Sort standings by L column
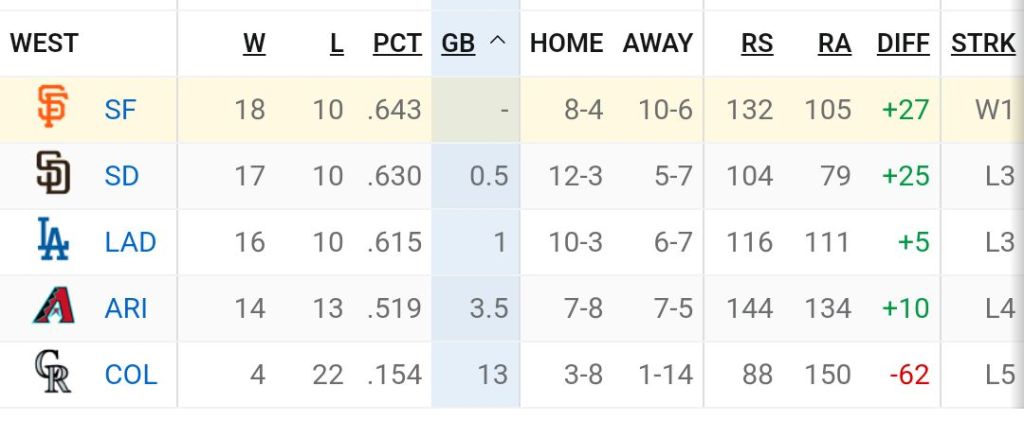The width and height of the screenshot is (1024, 421). [336, 44]
